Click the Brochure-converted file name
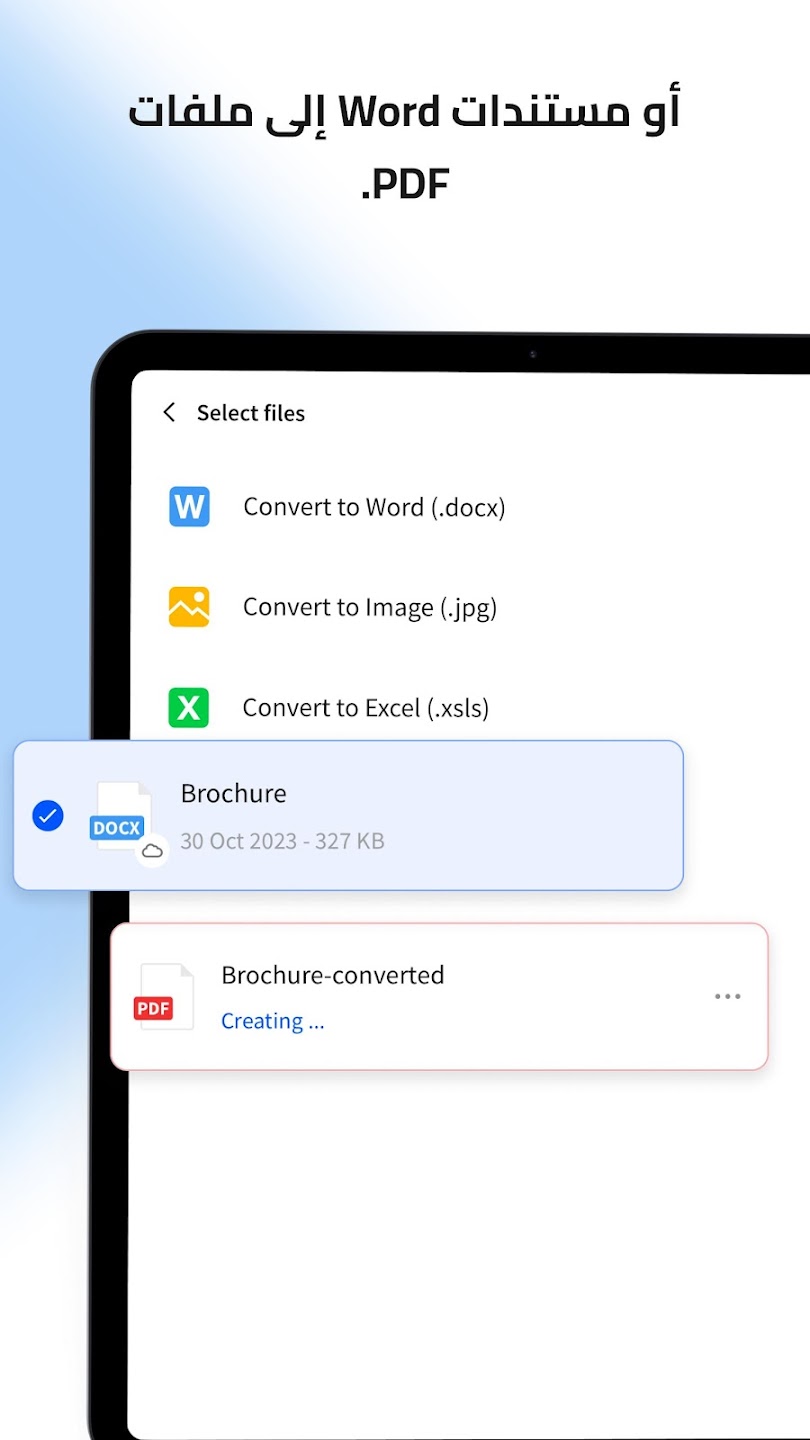 click(x=332, y=975)
